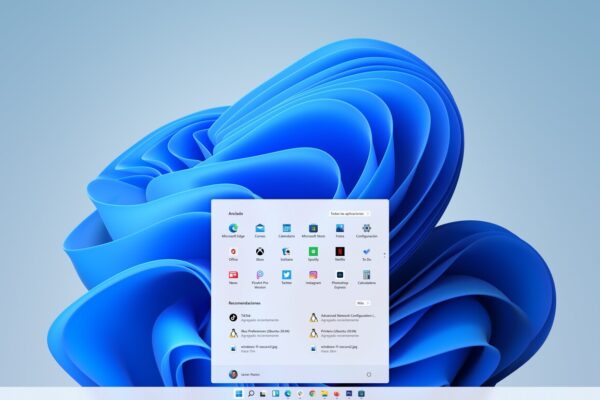This screenshot has width=600, height=400.
Task: Open the Instagram app
Action: point(313,277)
